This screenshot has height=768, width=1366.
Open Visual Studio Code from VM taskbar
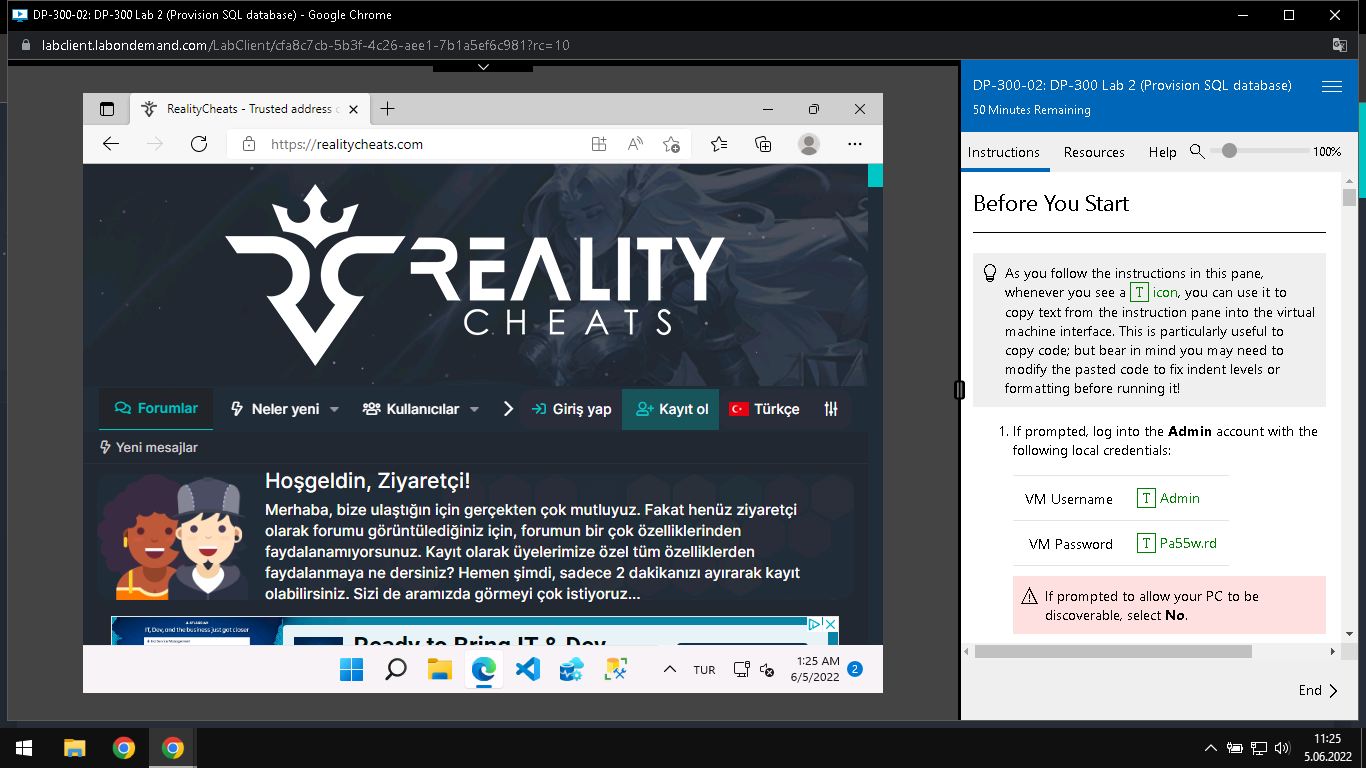click(x=528, y=670)
